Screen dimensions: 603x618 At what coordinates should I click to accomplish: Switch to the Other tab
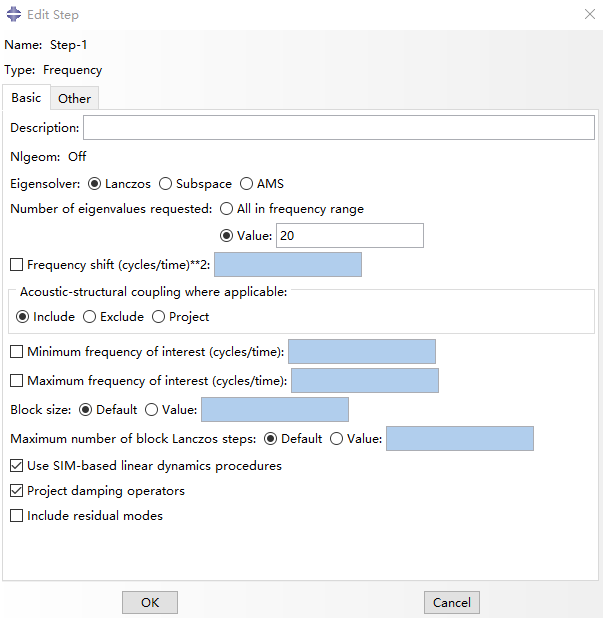click(74, 98)
